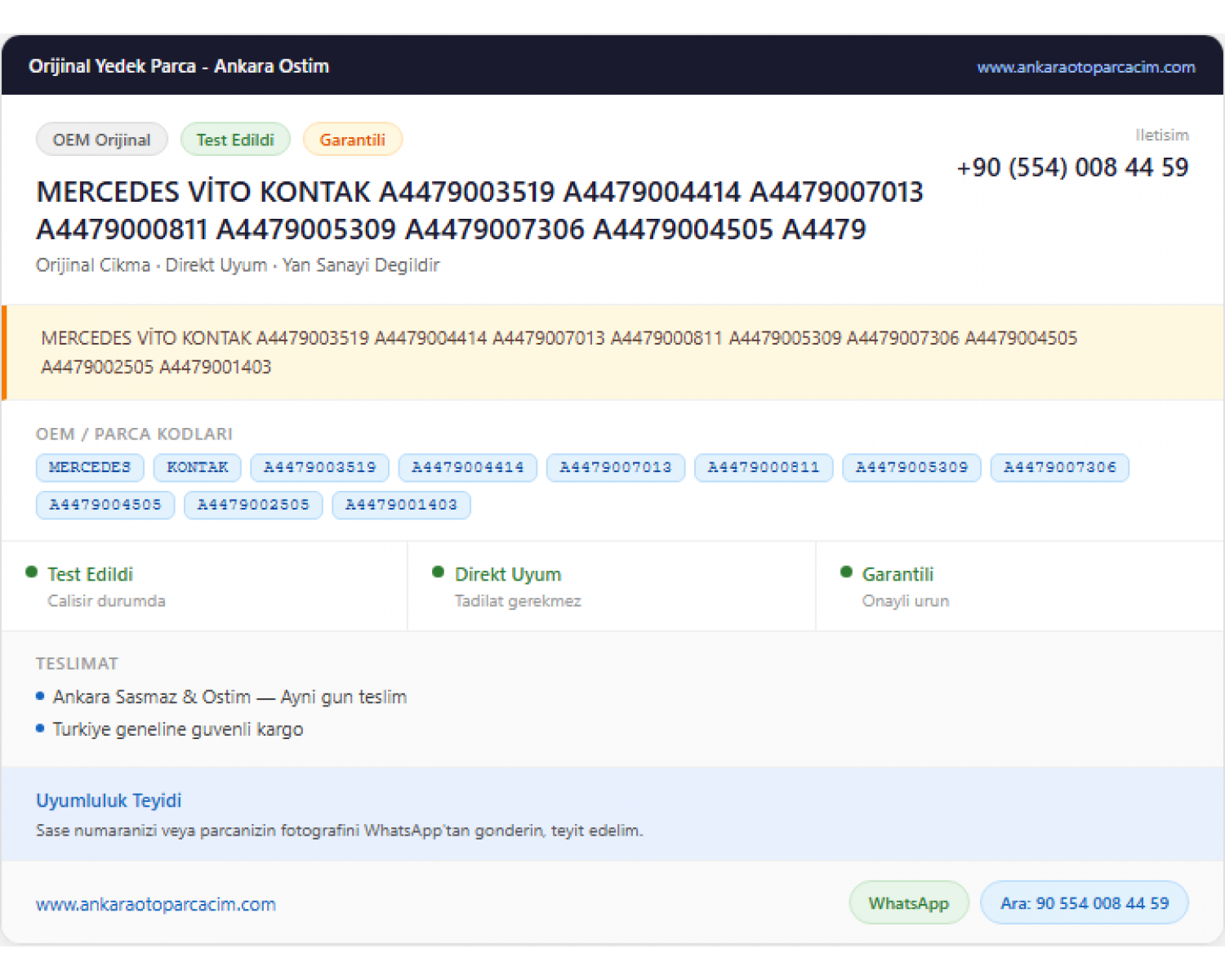Select part code chip A4479001403
This screenshot has height=980, width=1225.
401,505
